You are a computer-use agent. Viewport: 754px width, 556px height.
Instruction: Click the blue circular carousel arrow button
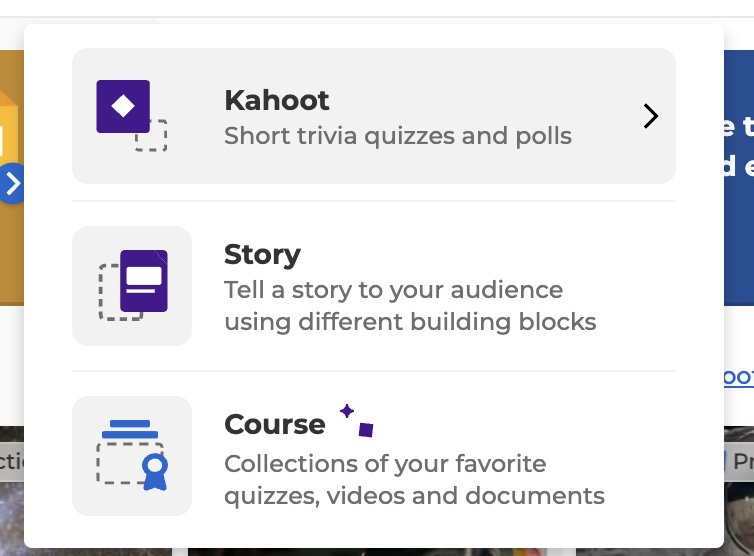(x=11, y=183)
